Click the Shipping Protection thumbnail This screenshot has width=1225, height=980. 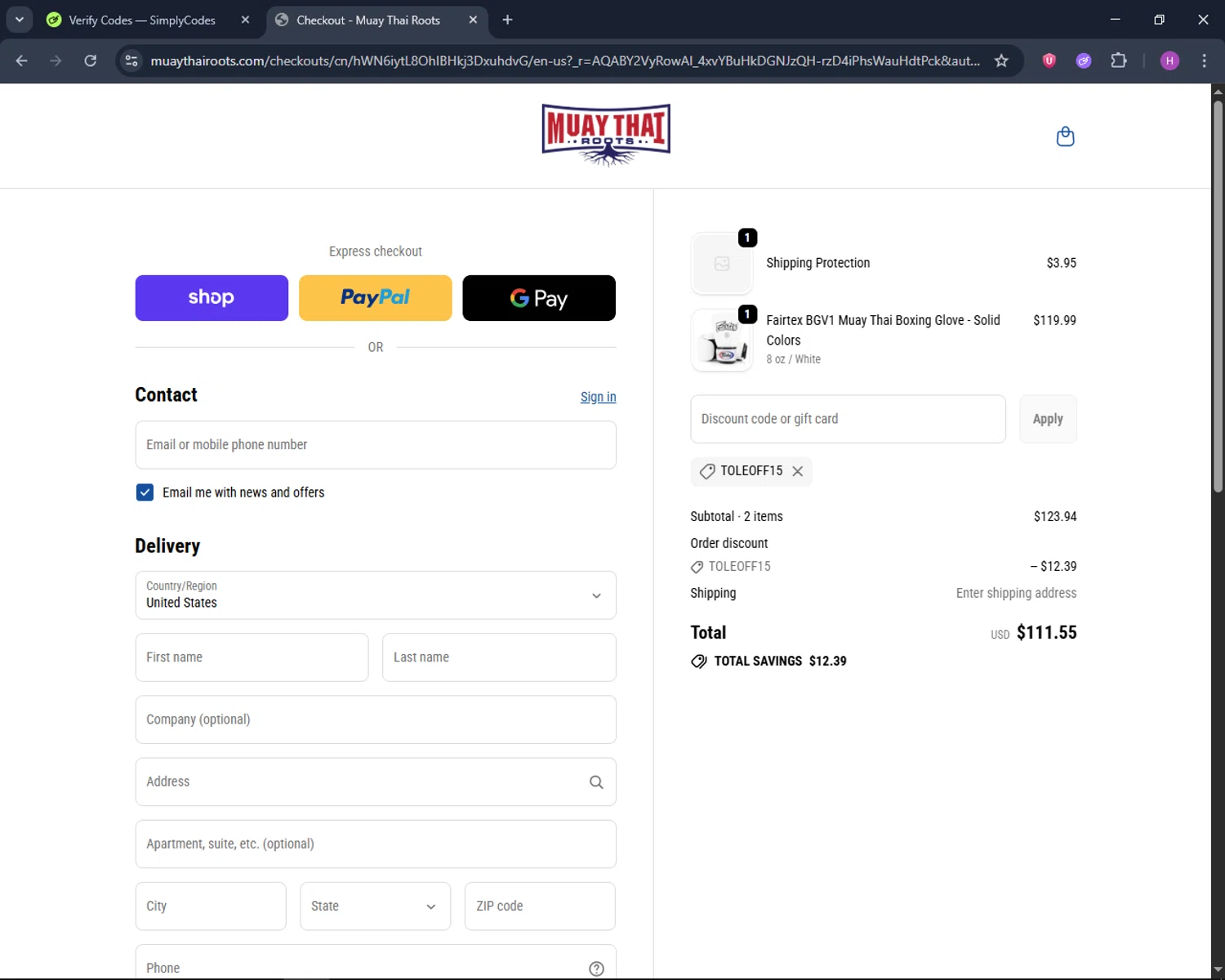(722, 264)
